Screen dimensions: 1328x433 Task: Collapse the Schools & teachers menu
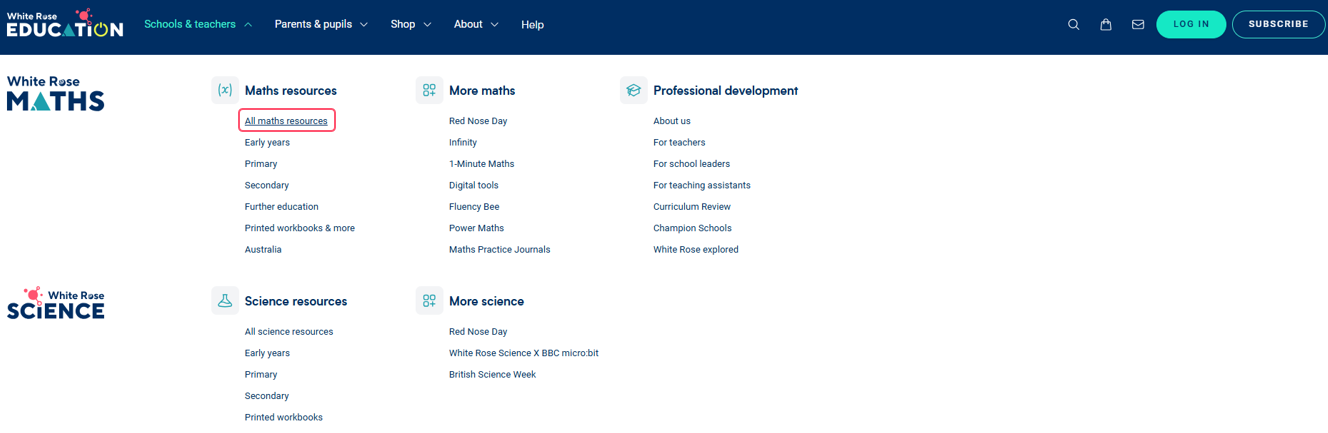pyautogui.click(x=197, y=24)
